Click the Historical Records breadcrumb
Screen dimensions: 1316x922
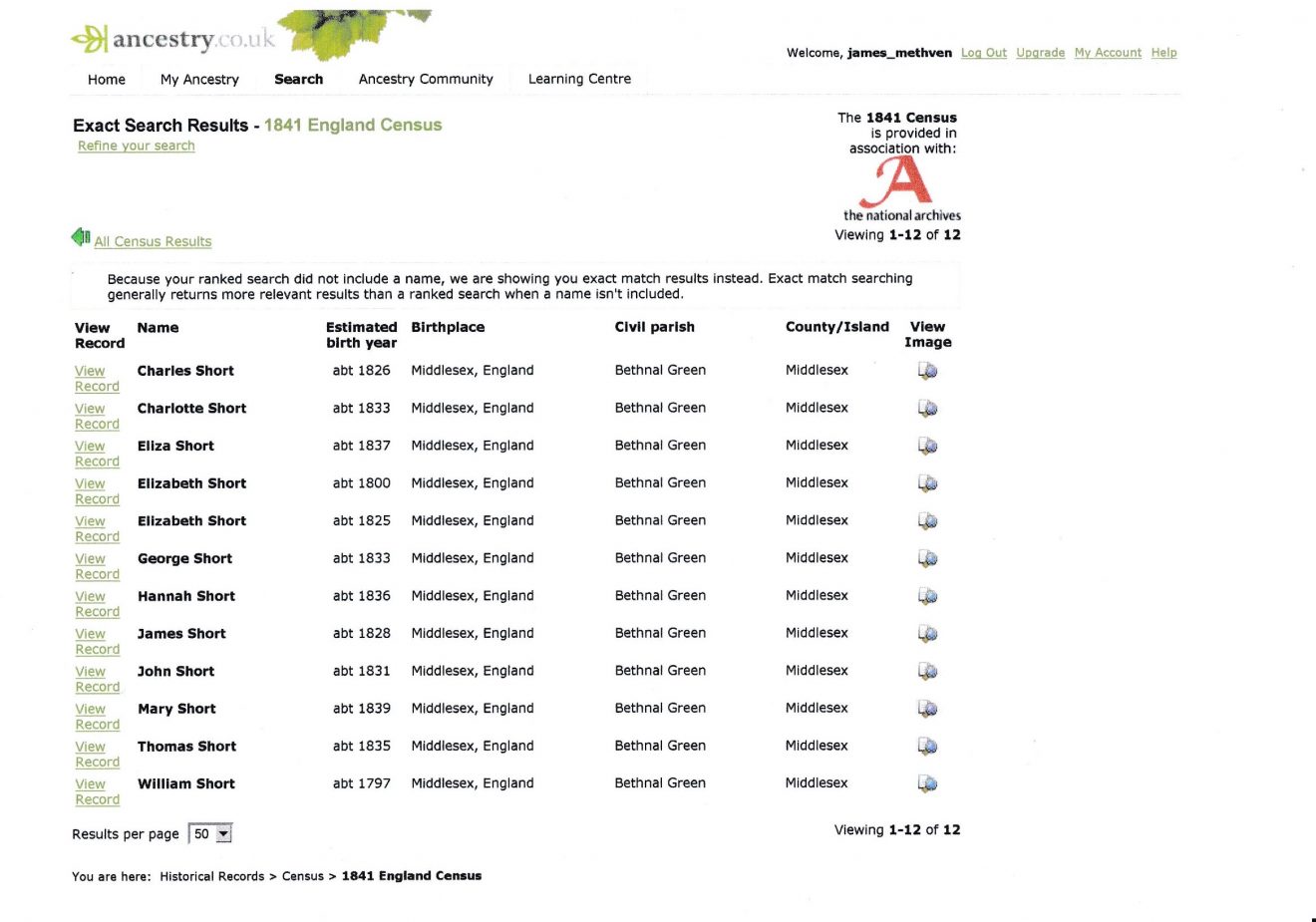coord(211,876)
